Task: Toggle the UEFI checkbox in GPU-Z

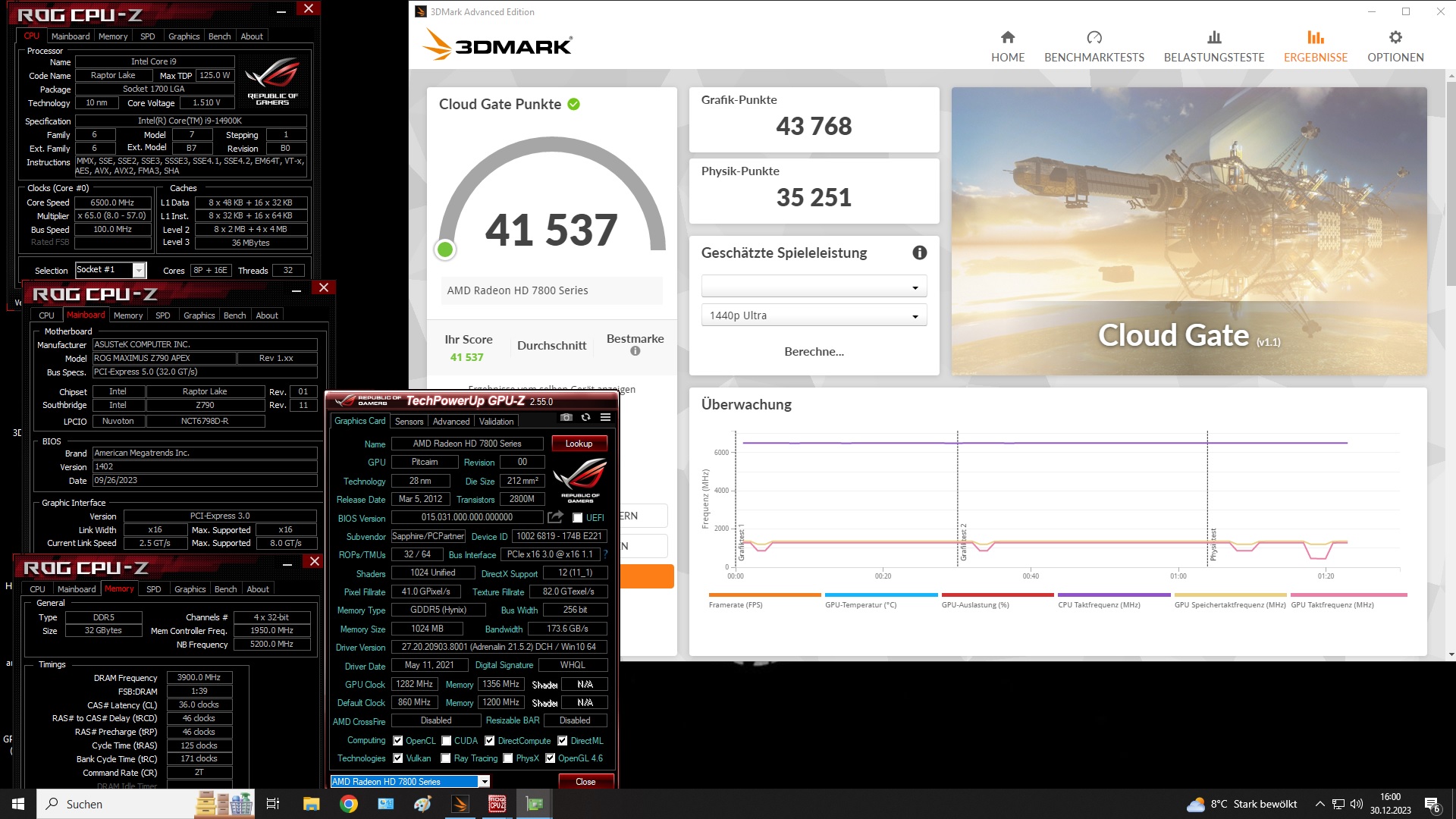Action: (x=577, y=518)
